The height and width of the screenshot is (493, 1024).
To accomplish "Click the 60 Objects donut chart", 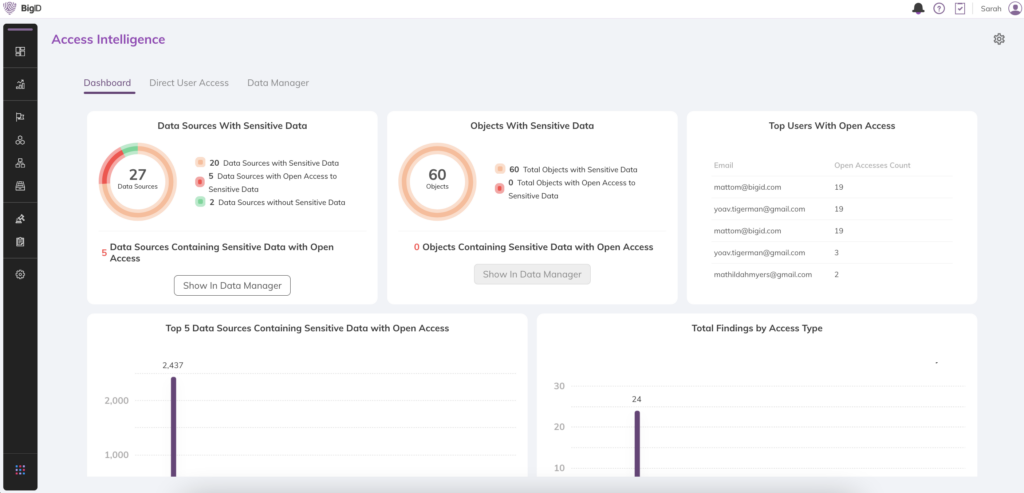I will [x=437, y=181].
